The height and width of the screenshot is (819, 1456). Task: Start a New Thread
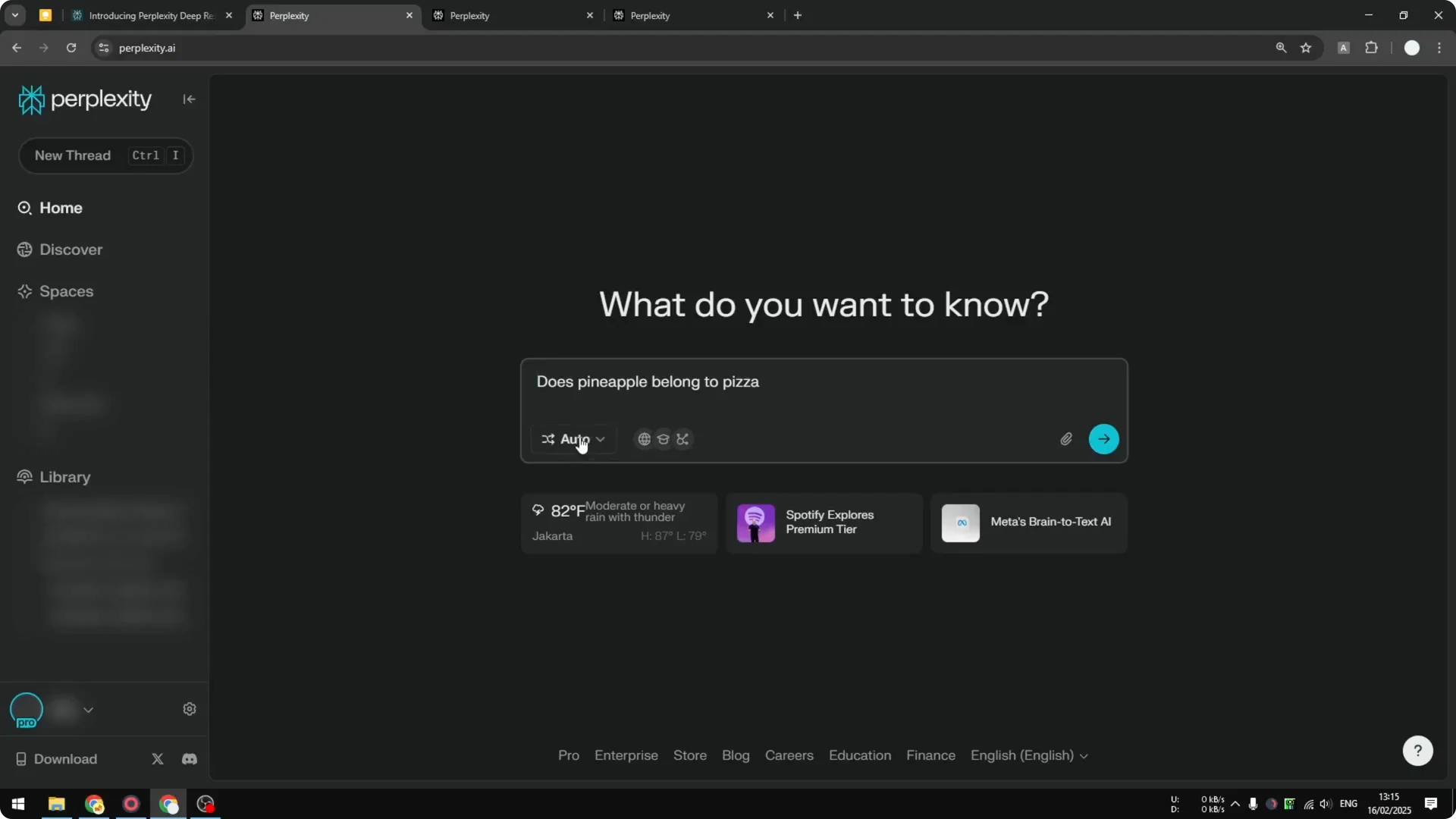(x=72, y=155)
